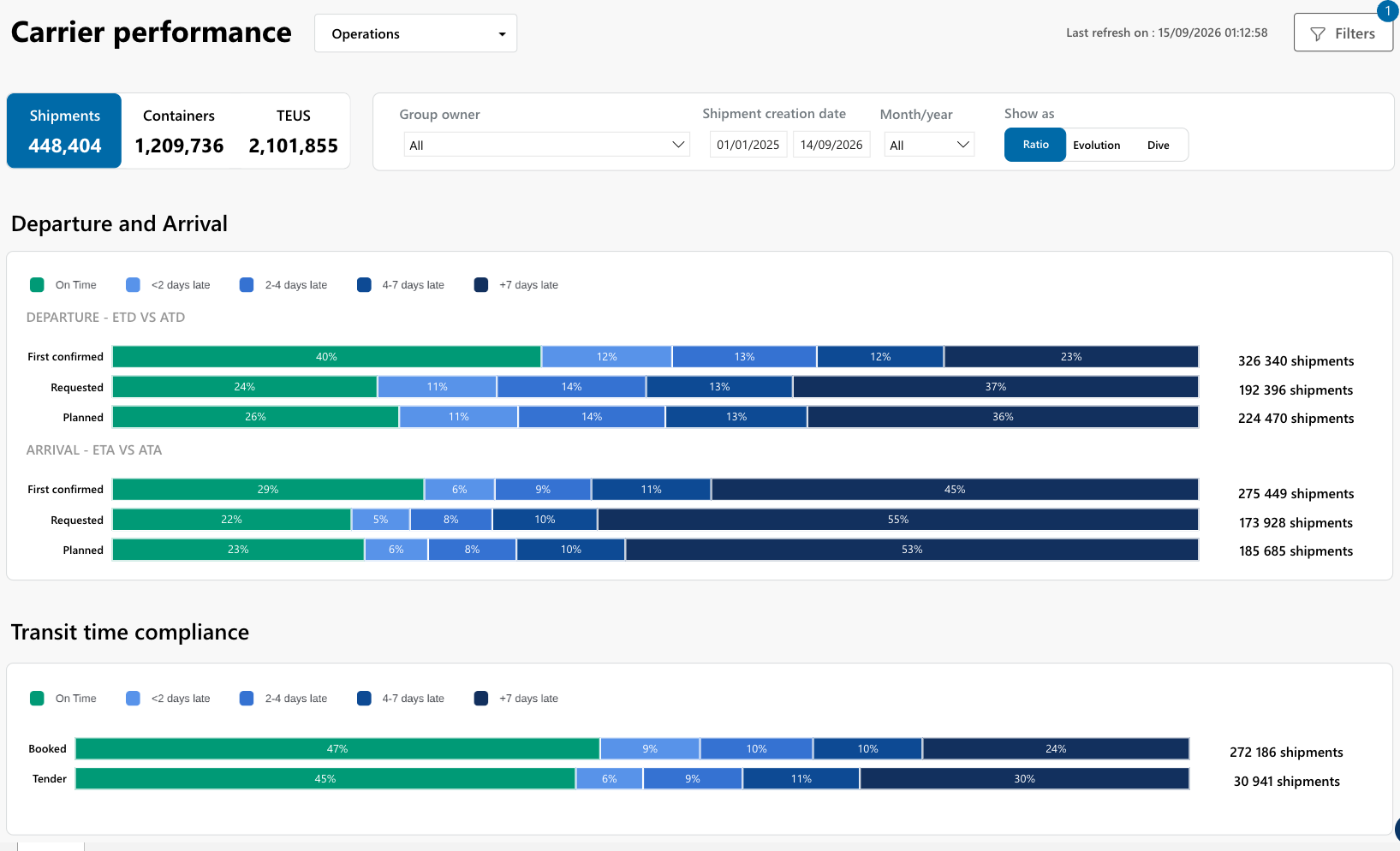Viewport: 1400px width, 851px height.
Task: Click the funnel icon in Filters button
Action: (x=1318, y=33)
